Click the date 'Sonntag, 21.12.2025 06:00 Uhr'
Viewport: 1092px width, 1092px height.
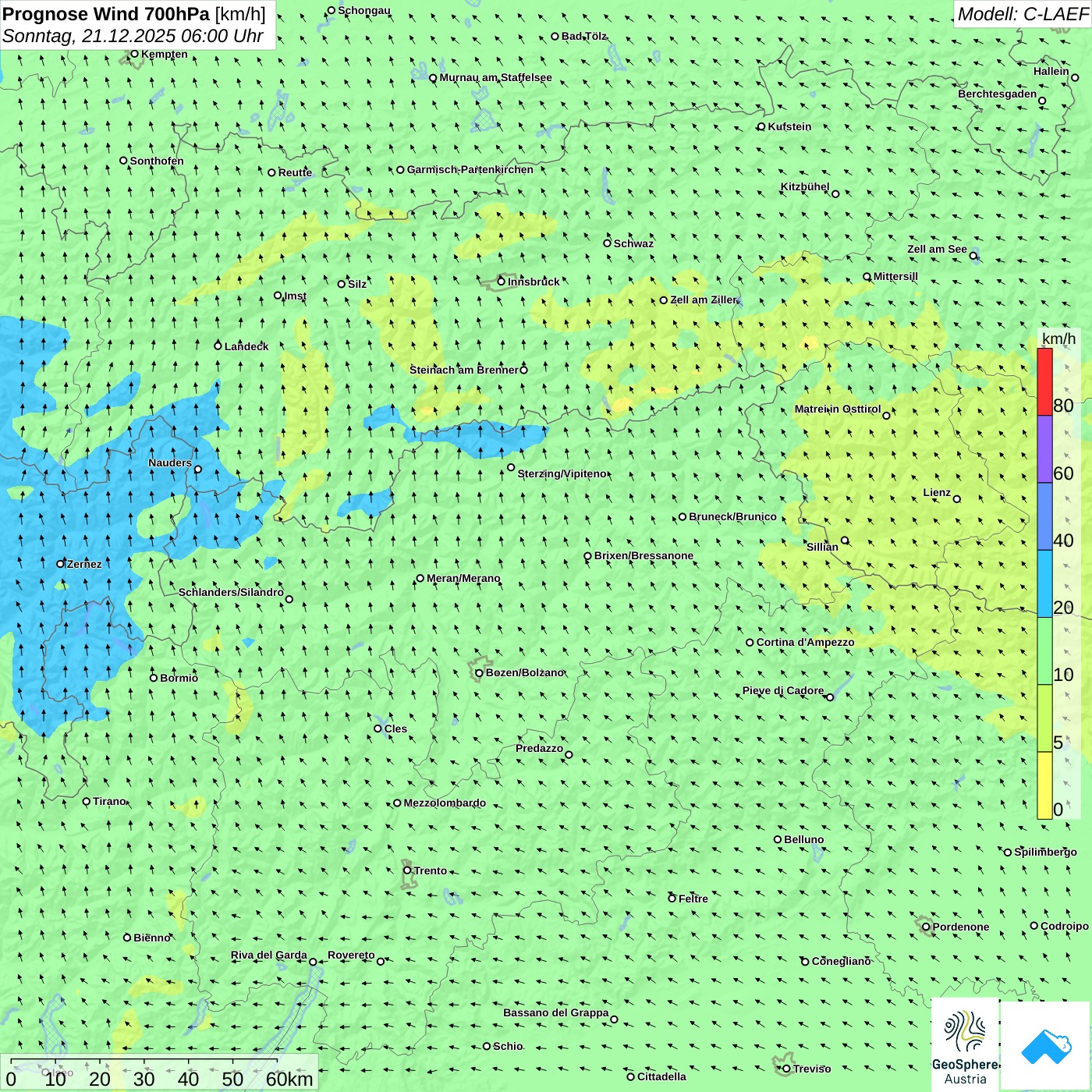pyautogui.click(x=133, y=36)
